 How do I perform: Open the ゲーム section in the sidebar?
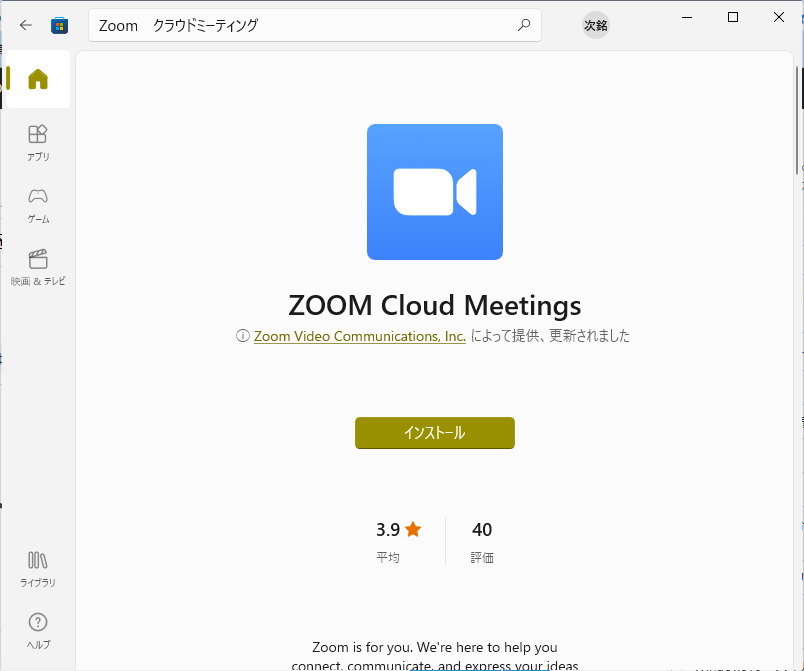[38, 205]
